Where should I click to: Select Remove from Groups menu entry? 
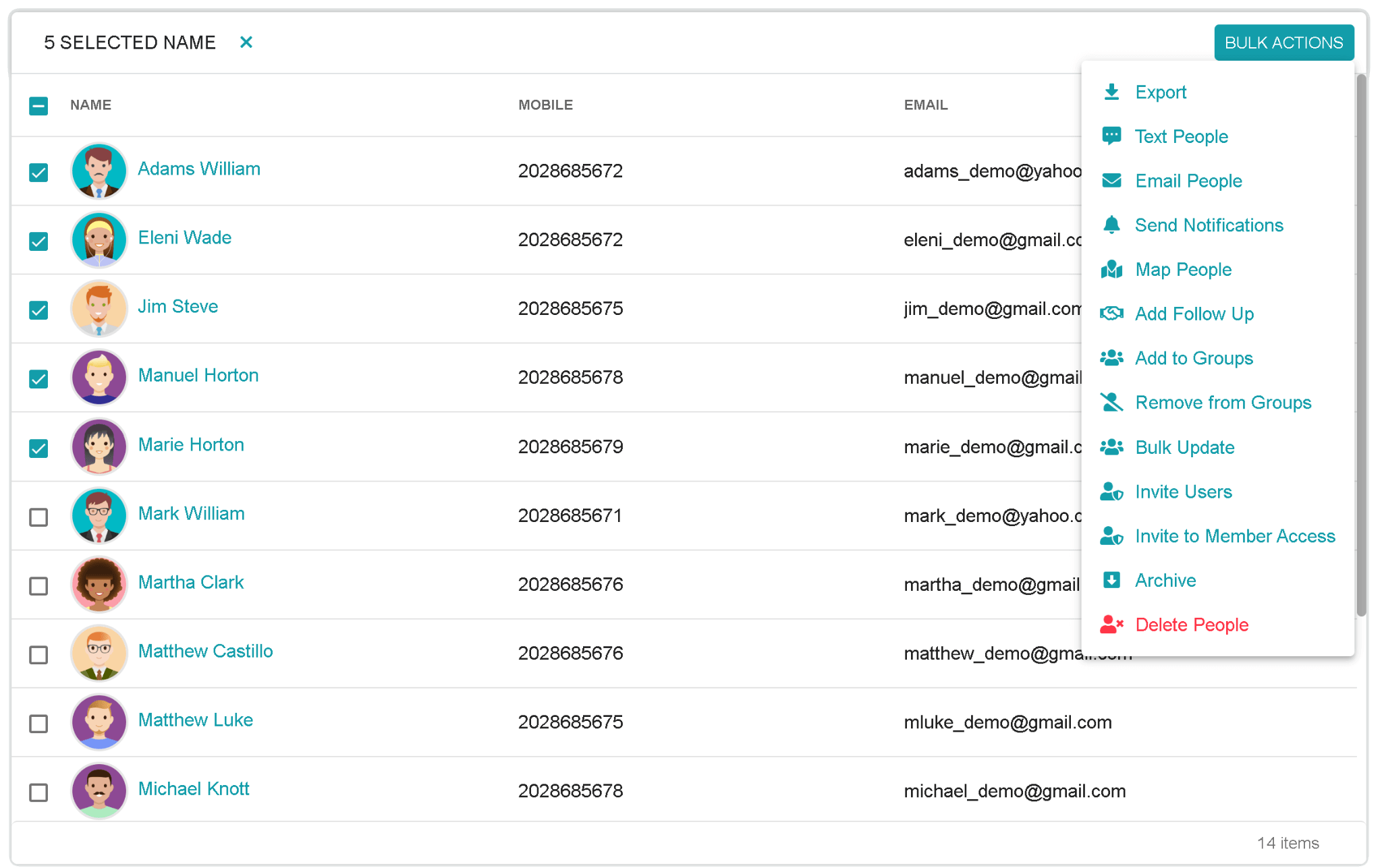tap(1217, 403)
